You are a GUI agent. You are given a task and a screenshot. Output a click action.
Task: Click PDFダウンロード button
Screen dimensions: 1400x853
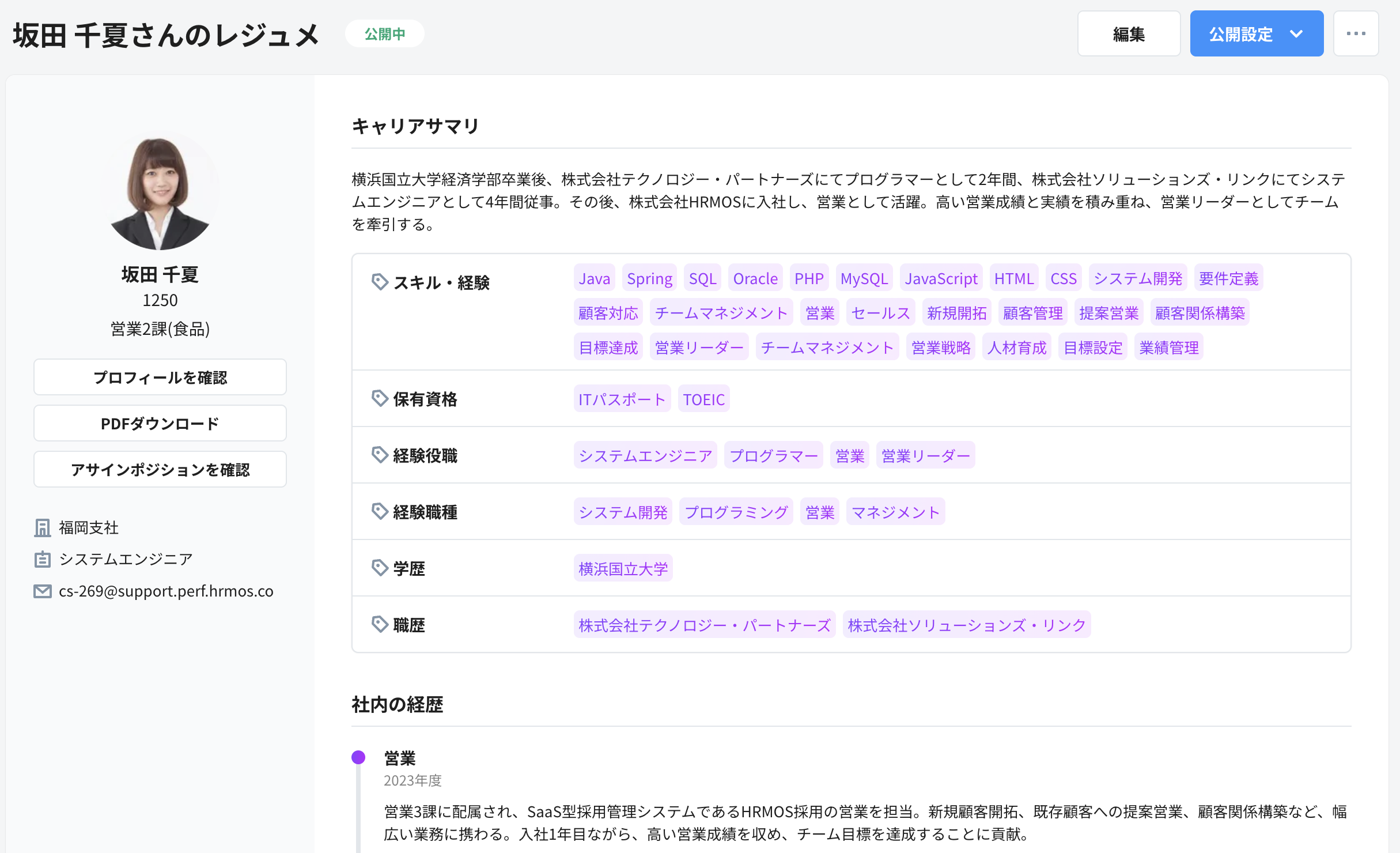tap(160, 423)
